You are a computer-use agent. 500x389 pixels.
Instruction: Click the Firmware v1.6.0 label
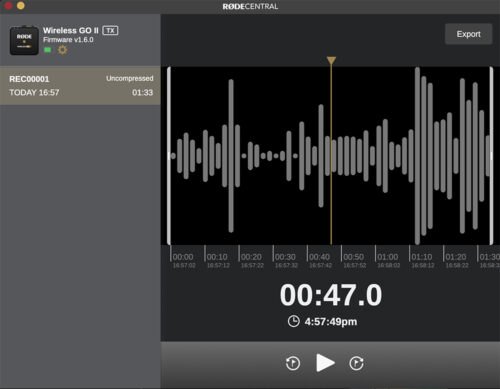click(x=68, y=40)
